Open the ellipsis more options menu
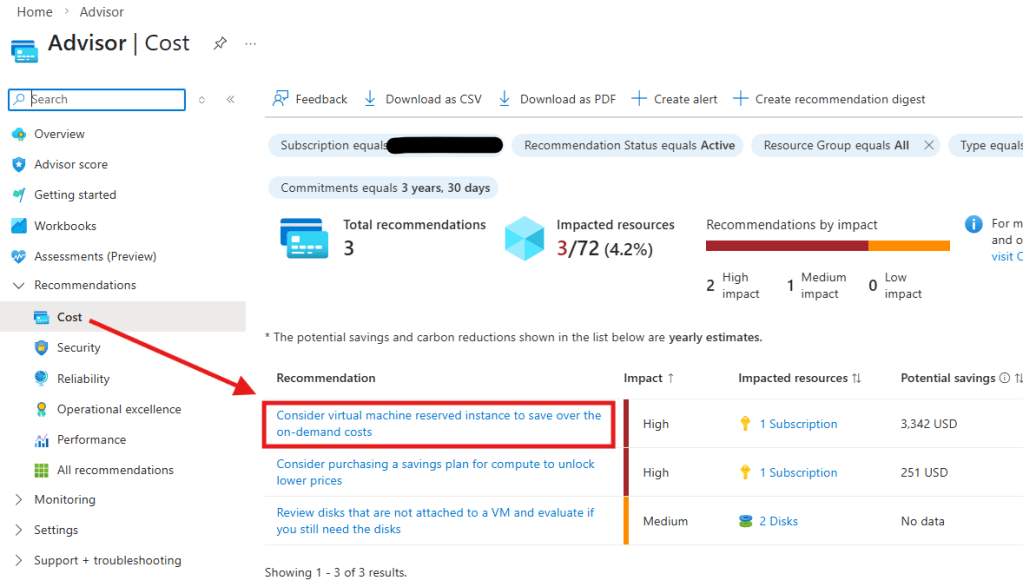The height and width of the screenshot is (587, 1023). tap(250, 43)
